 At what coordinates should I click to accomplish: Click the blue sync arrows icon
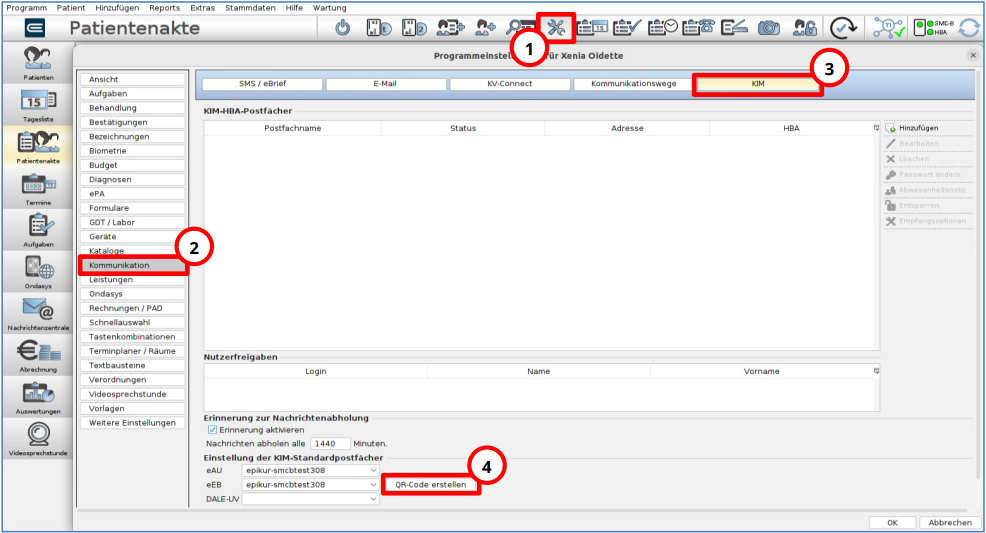click(969, 28)
